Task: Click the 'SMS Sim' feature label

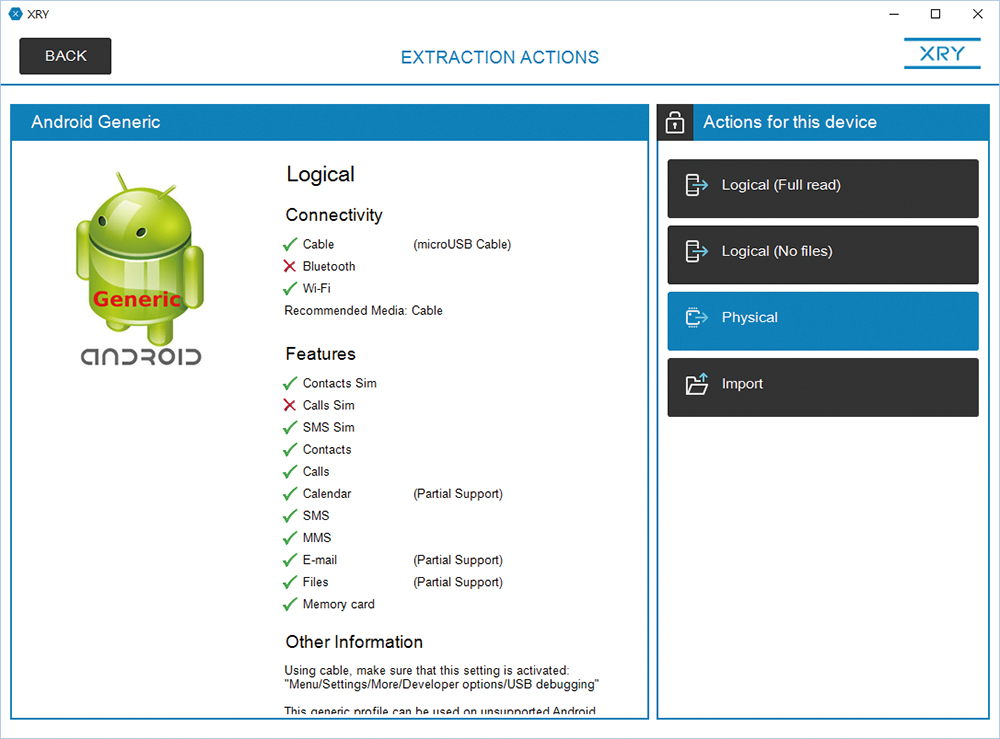Action: (328, 427)
